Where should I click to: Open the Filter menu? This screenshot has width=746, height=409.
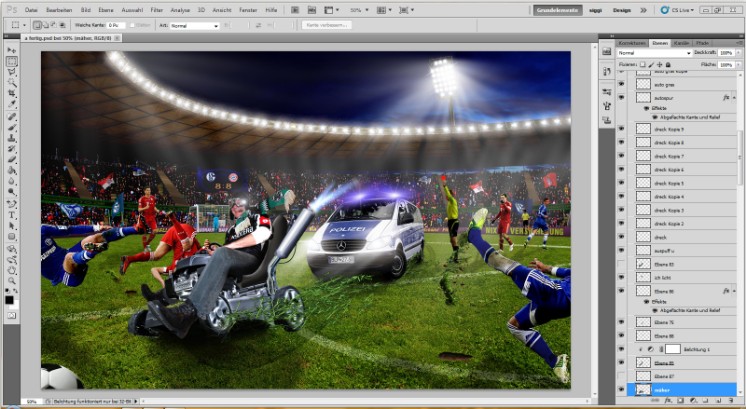point(155,9)
